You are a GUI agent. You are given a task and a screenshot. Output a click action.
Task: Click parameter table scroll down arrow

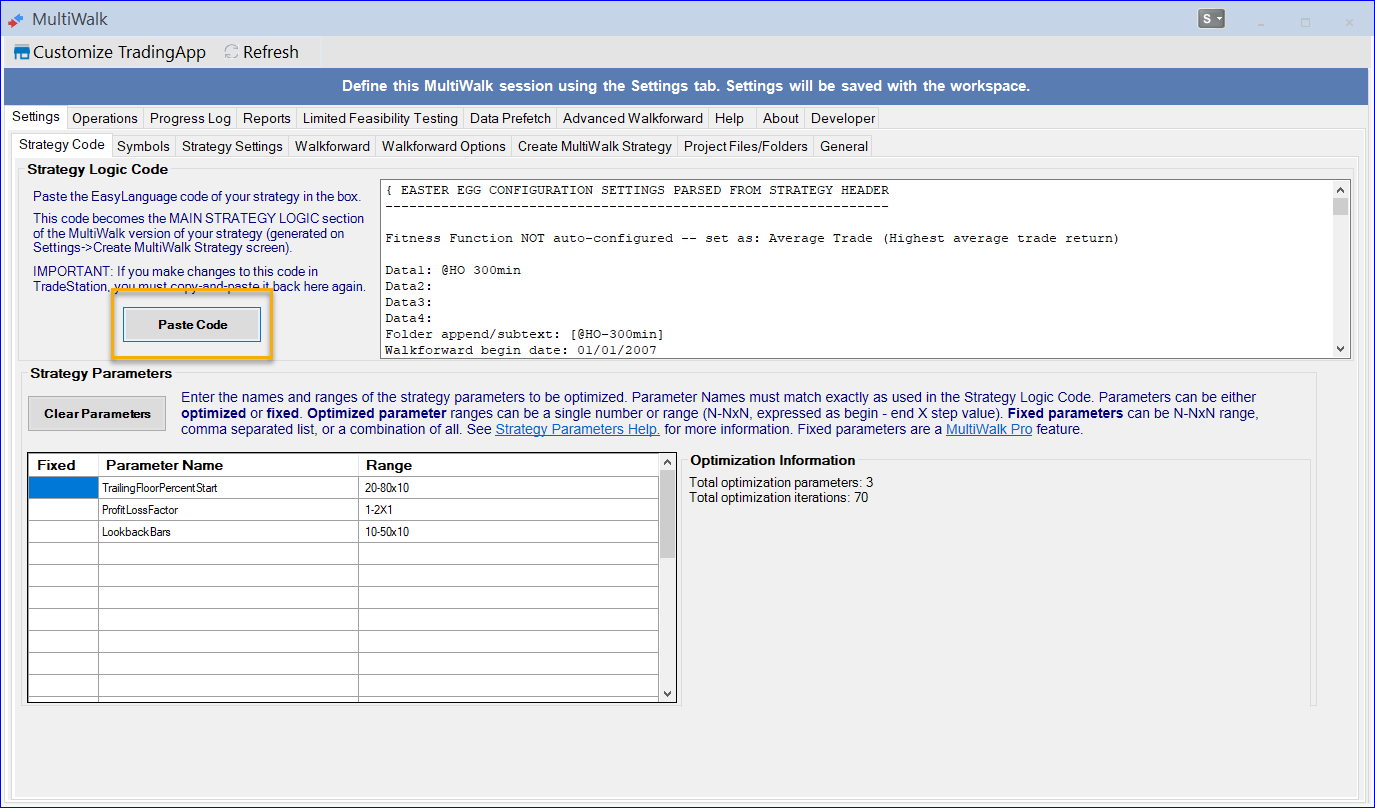[668, 693]
